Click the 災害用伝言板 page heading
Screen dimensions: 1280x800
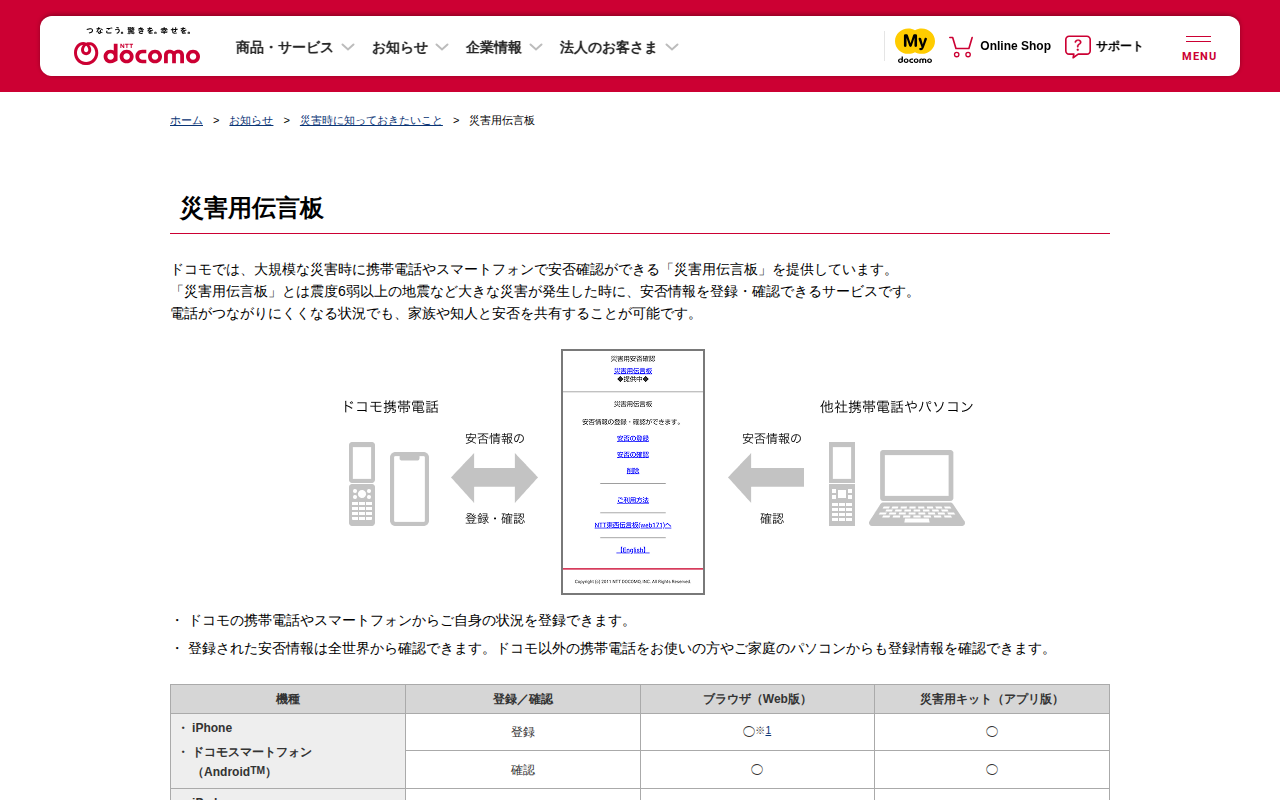coord(252,208)
